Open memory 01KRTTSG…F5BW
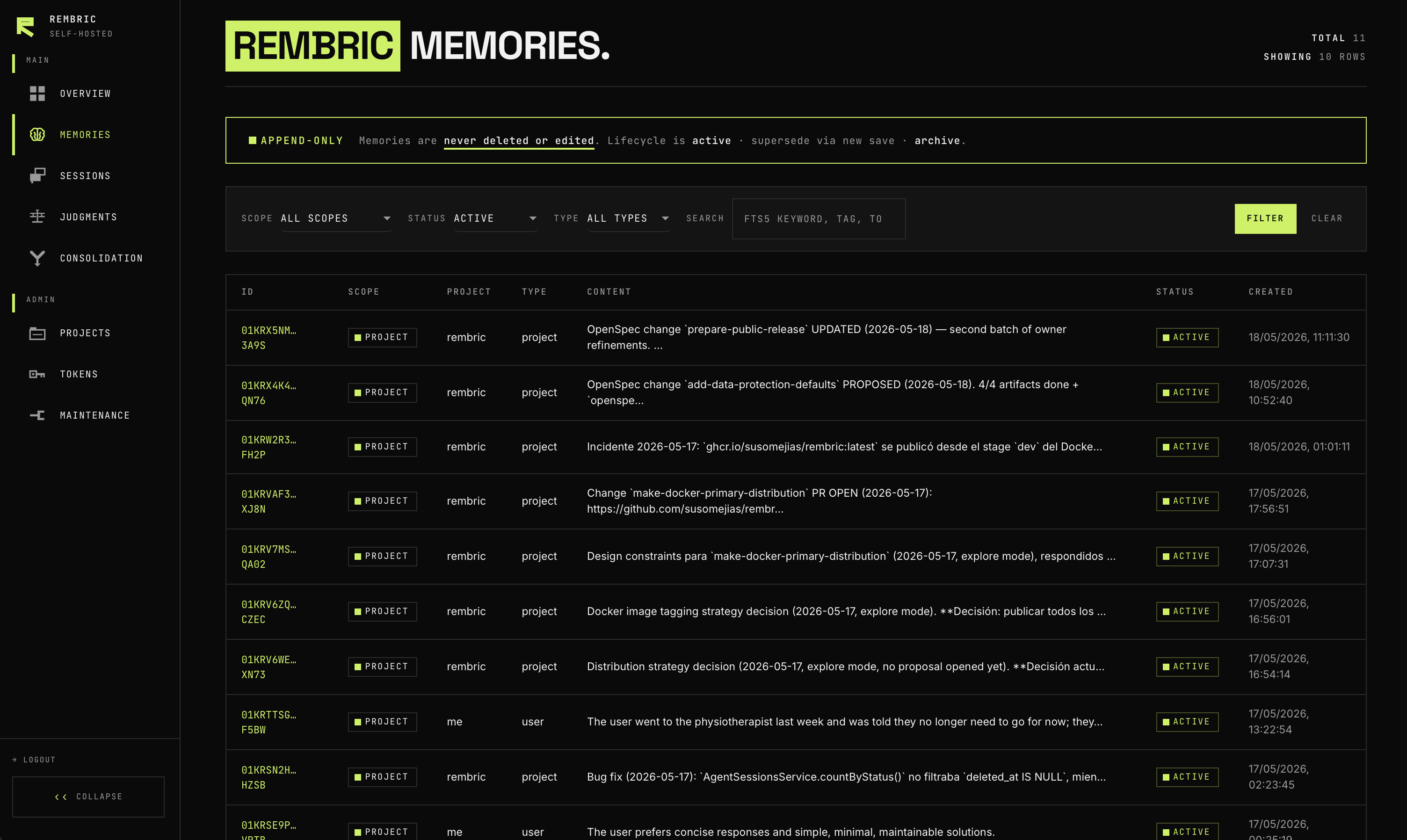1407x840 pixels. click(x=269, y=722)
